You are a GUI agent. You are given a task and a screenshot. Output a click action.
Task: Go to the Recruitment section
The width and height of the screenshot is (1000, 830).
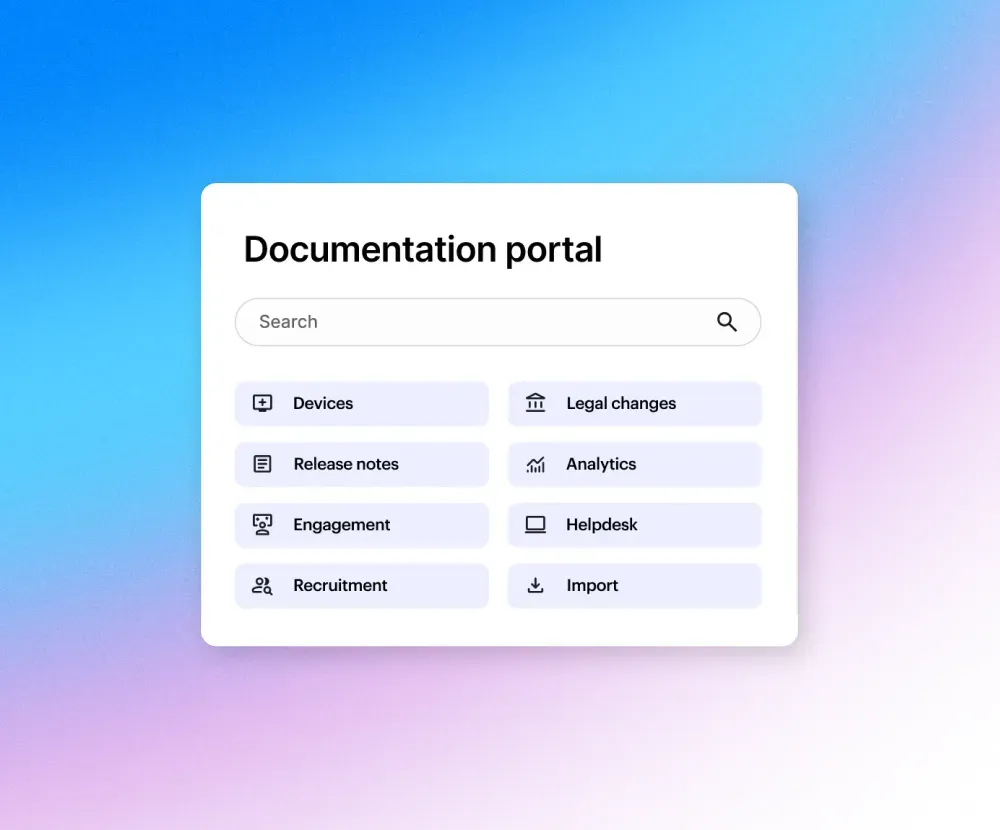click(x=362, y=586)
